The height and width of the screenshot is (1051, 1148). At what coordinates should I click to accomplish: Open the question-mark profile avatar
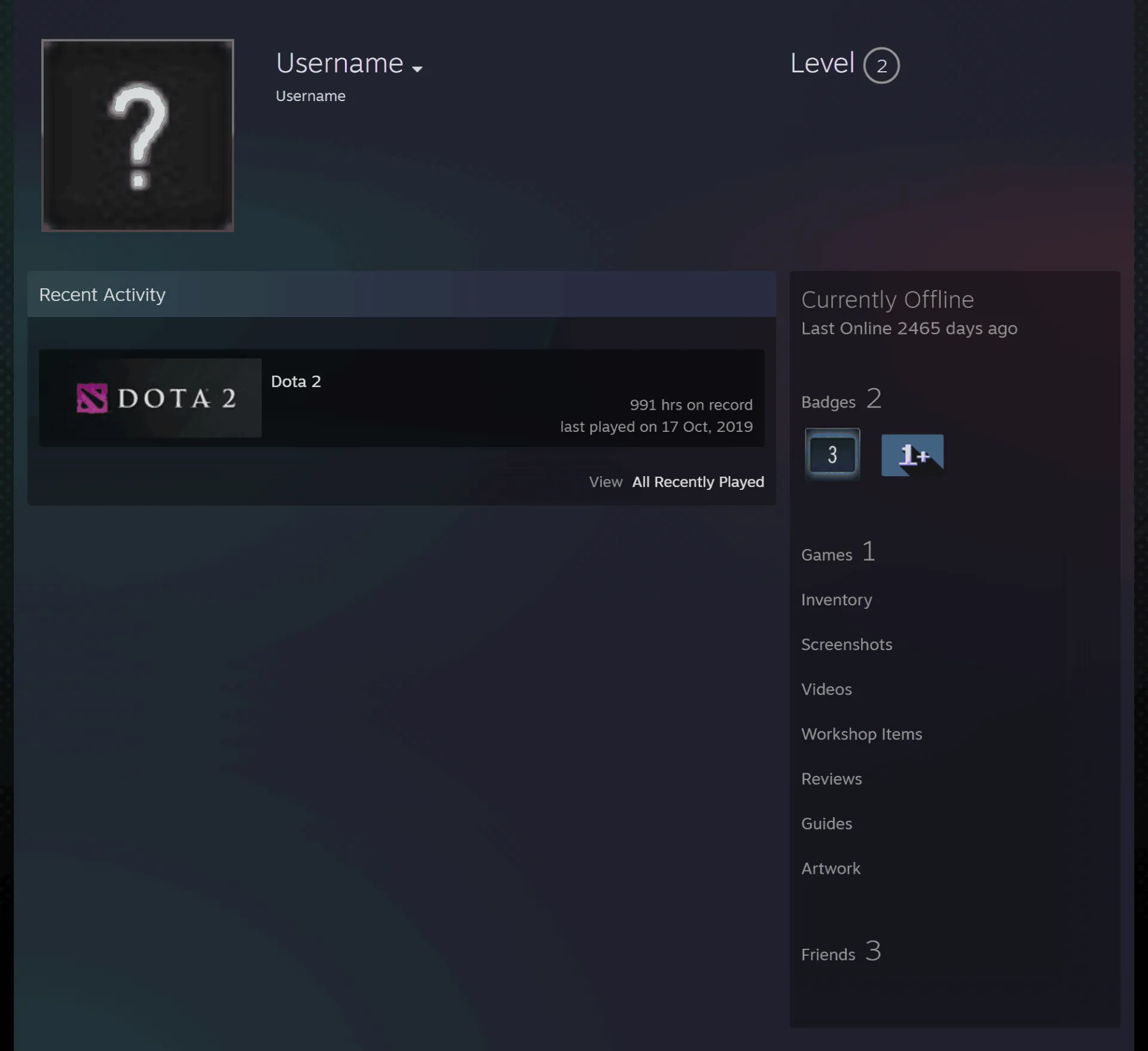[x=138, y=135]
